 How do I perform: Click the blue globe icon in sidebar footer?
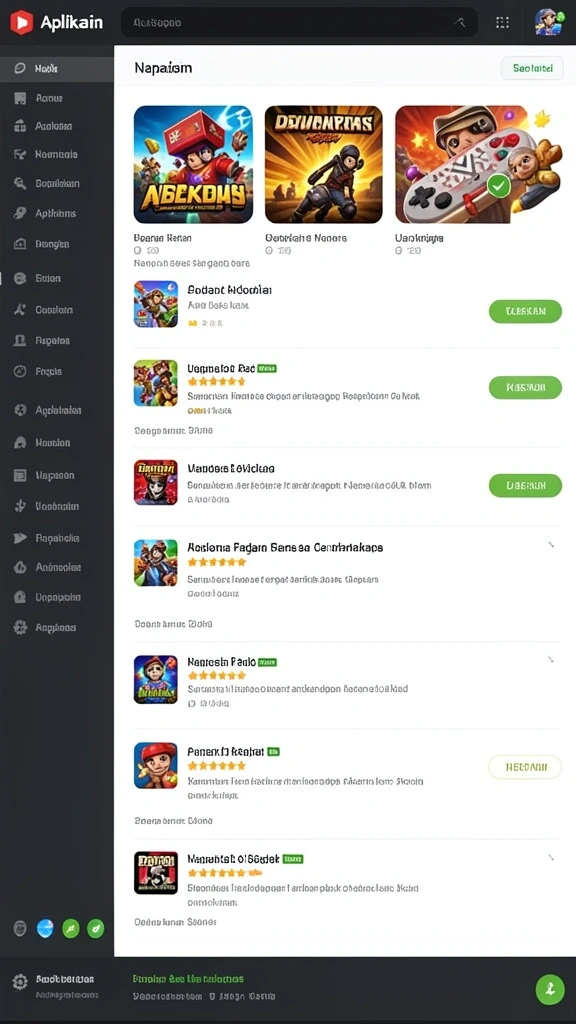pos(45,928)
